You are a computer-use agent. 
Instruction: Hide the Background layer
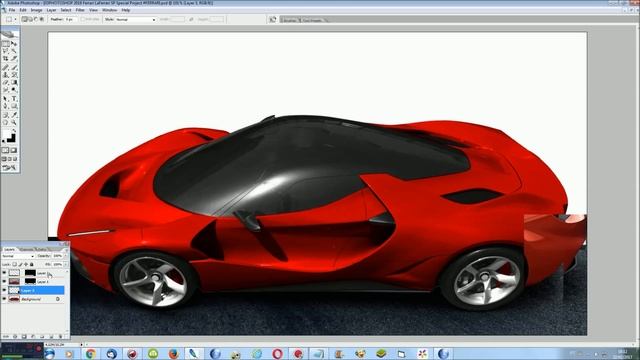(4, 299)
